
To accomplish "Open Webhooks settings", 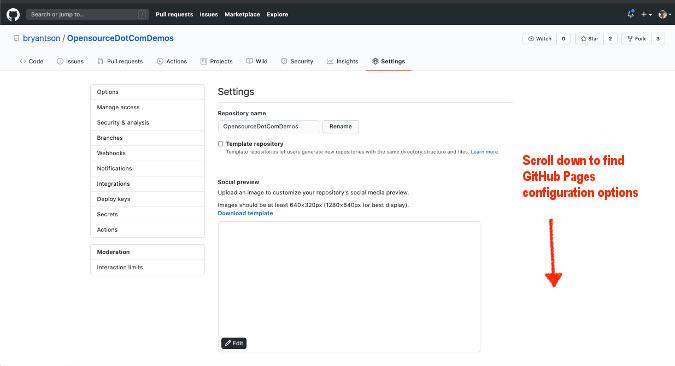I will tap(147, 153).
